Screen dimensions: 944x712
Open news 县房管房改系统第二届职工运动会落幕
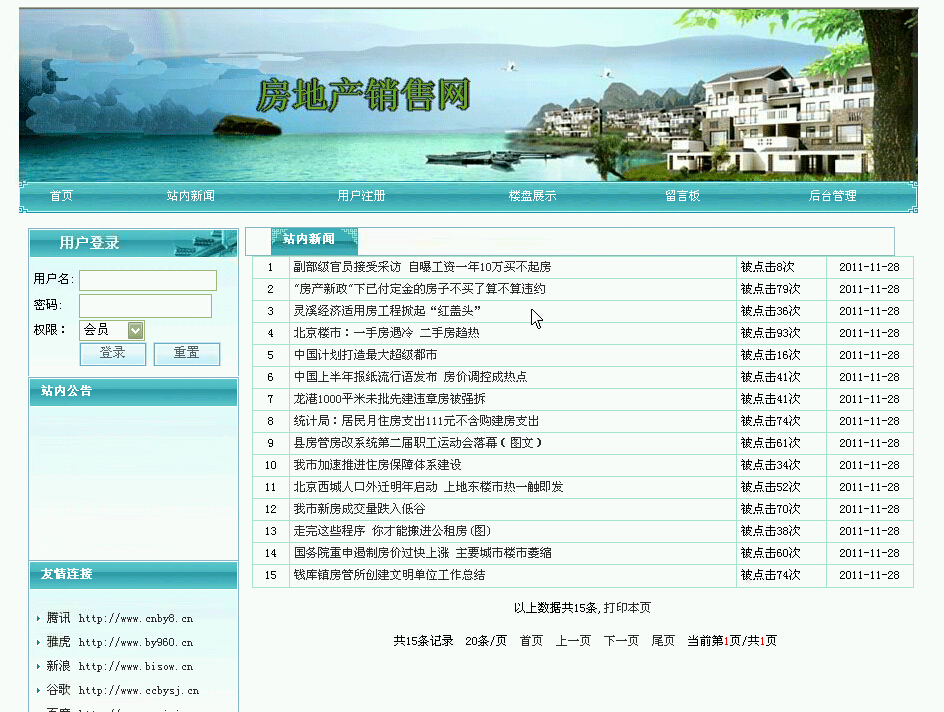(418, 443)
